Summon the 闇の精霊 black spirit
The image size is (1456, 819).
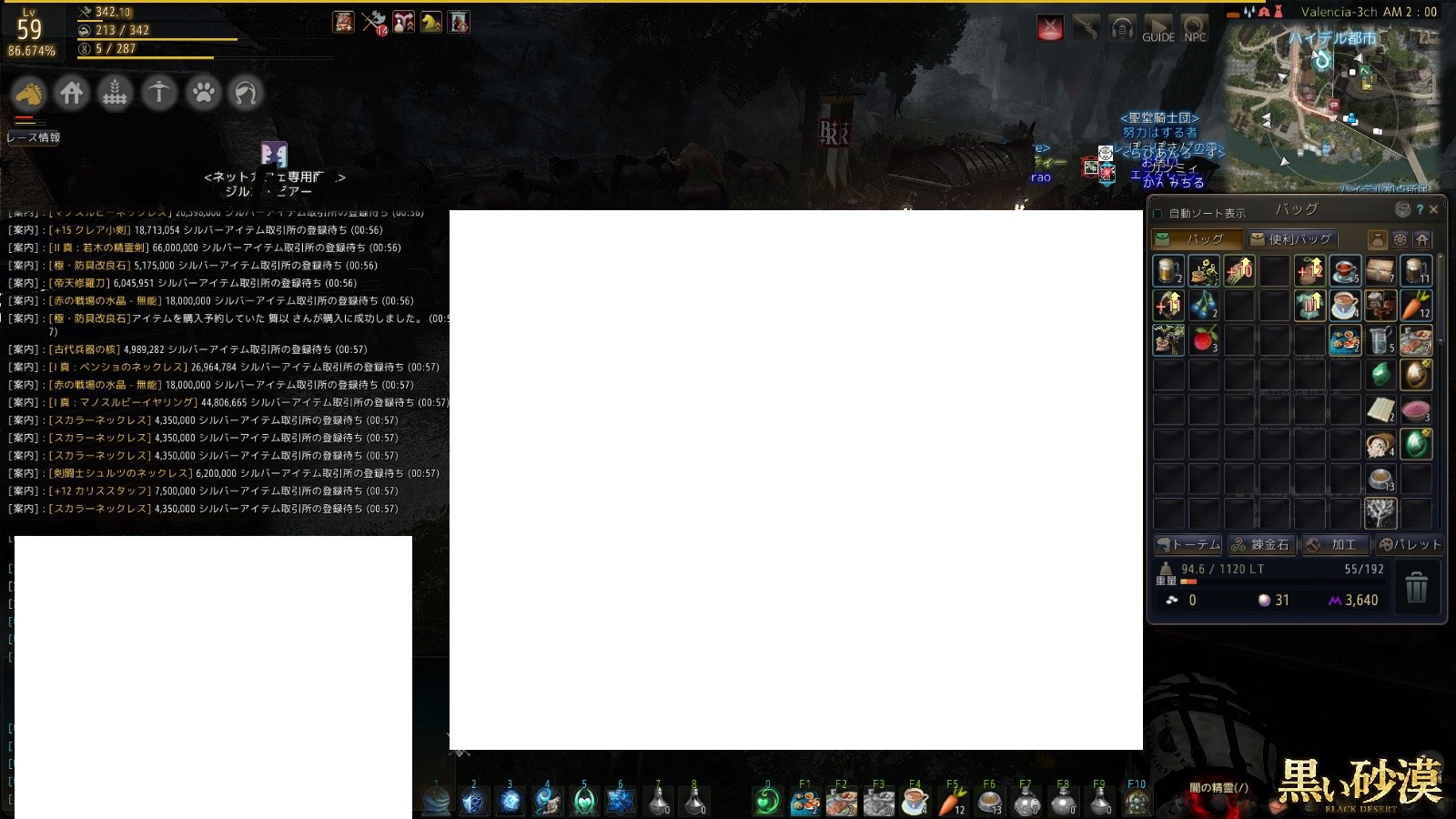(x=1219, y=788)
